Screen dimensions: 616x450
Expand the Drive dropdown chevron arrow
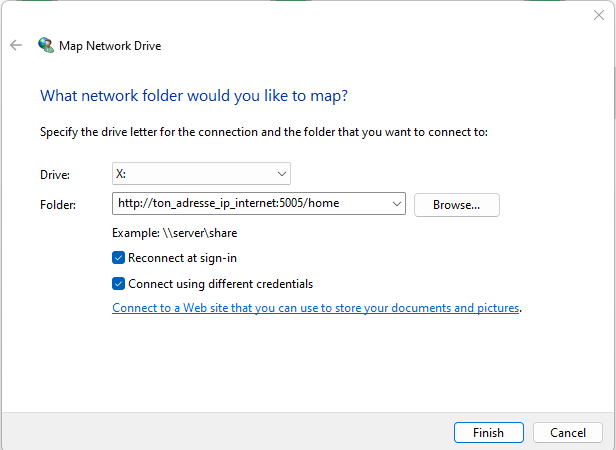point(282,174)
